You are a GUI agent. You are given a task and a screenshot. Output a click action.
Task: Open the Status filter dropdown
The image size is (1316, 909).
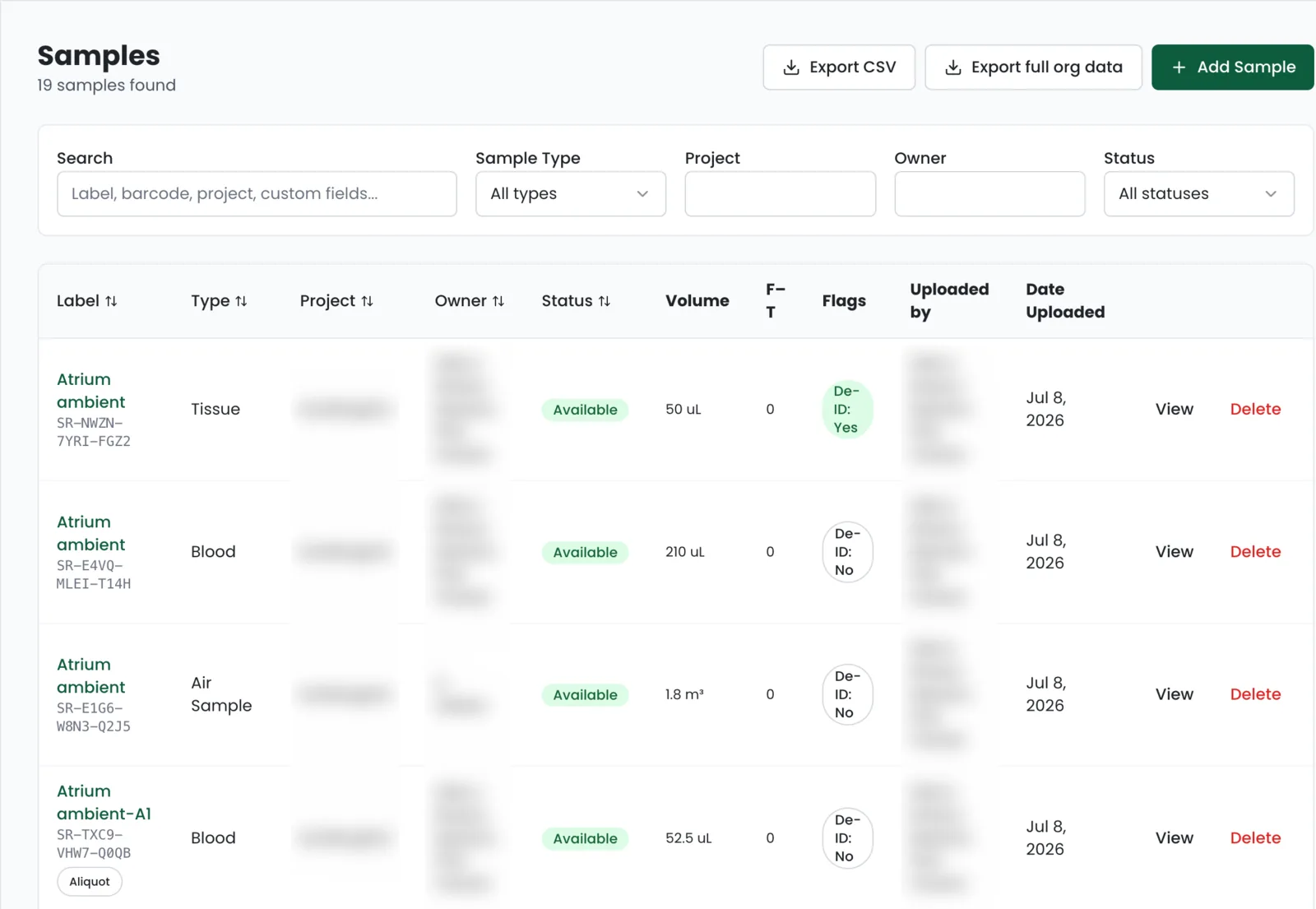(1198, 194)
